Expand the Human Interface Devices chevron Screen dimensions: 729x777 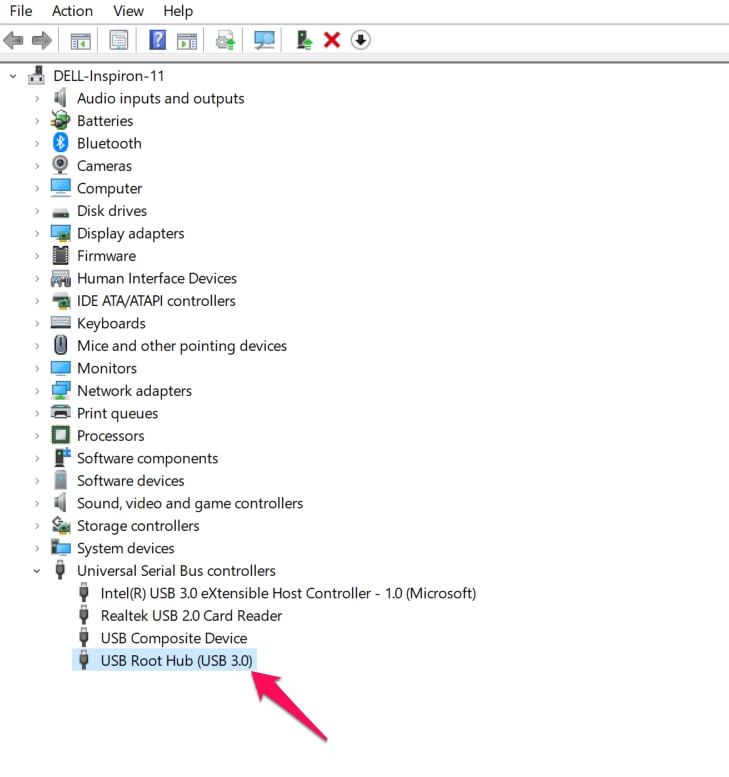37,278
